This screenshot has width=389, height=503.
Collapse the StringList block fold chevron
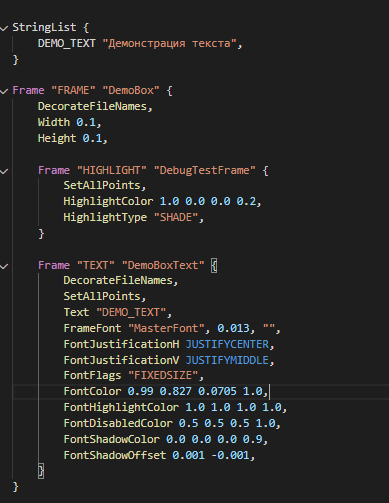pyautogui.click(x=4, y=28)
